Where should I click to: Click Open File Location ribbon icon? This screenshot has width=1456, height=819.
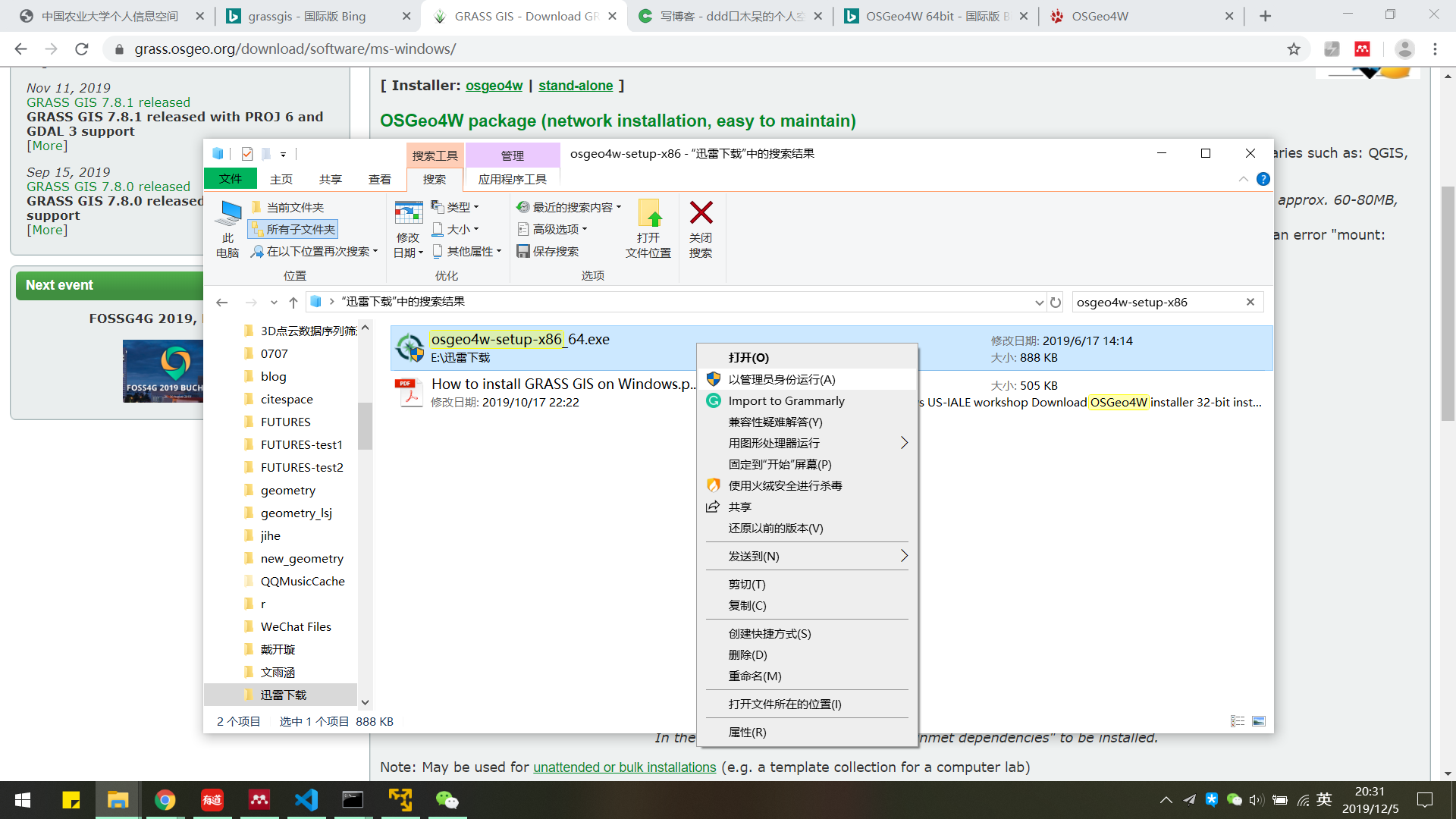coord(648,213)
